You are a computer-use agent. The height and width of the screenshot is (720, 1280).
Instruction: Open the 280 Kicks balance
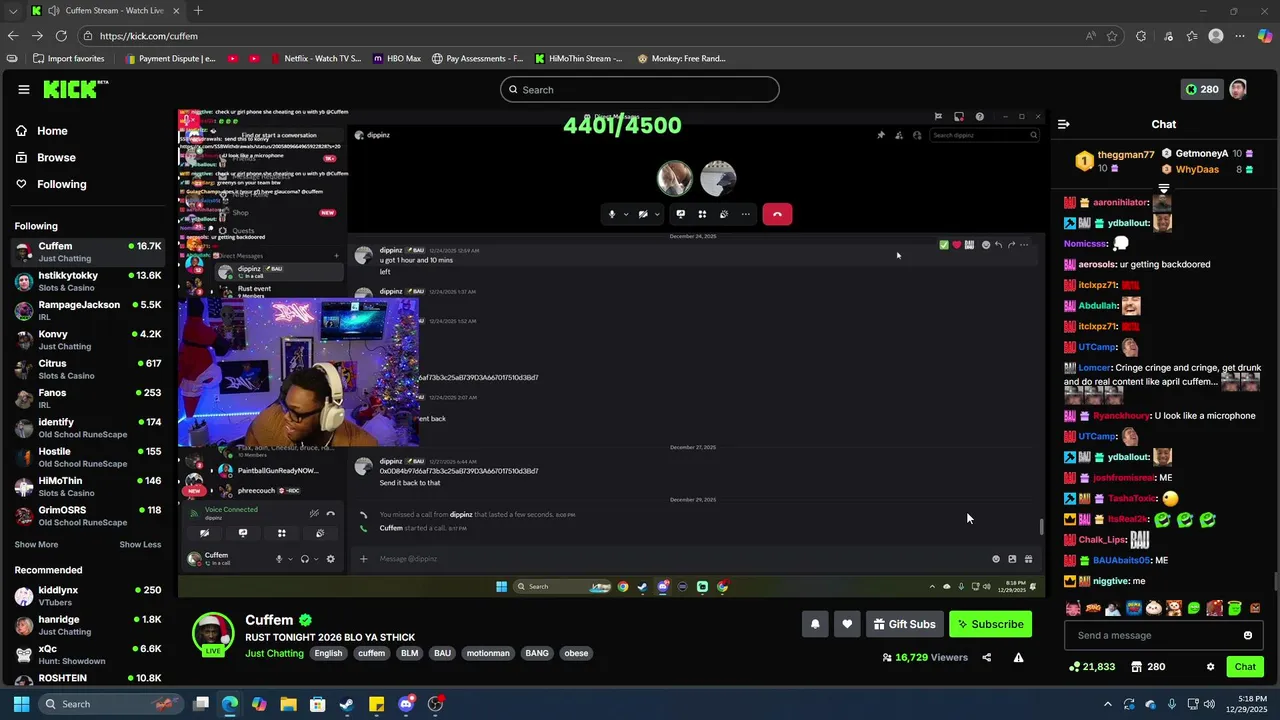click(x=1202, y=89)
